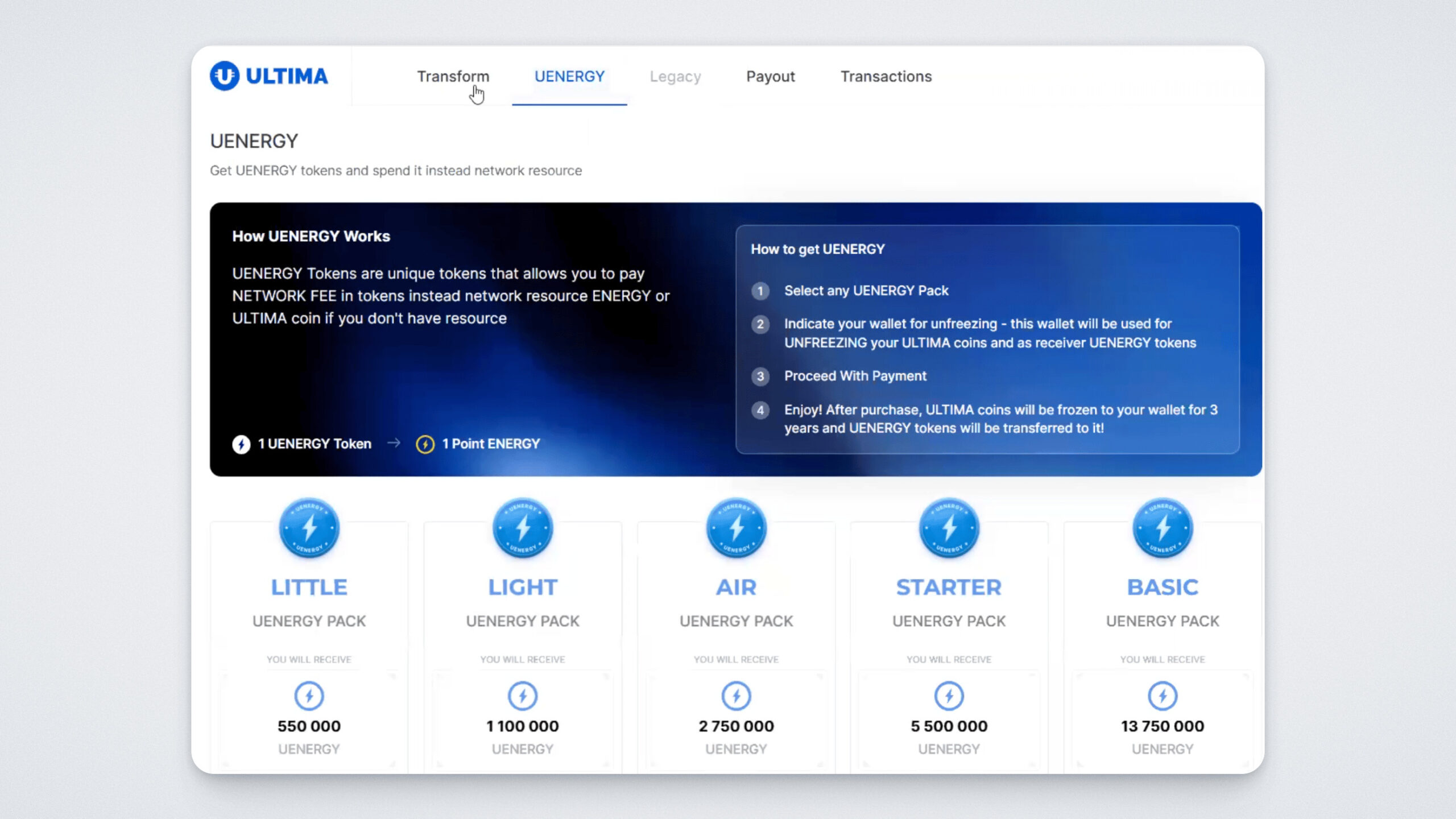Choose the STARTER UENERGY pack title
The height and width of the screenshot is (819, 1456).
949,587
